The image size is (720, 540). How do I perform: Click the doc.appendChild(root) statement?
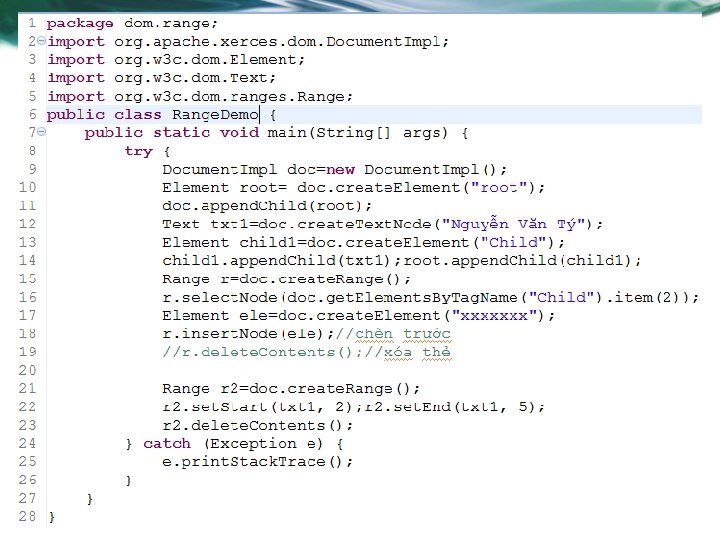coord(267,206)
